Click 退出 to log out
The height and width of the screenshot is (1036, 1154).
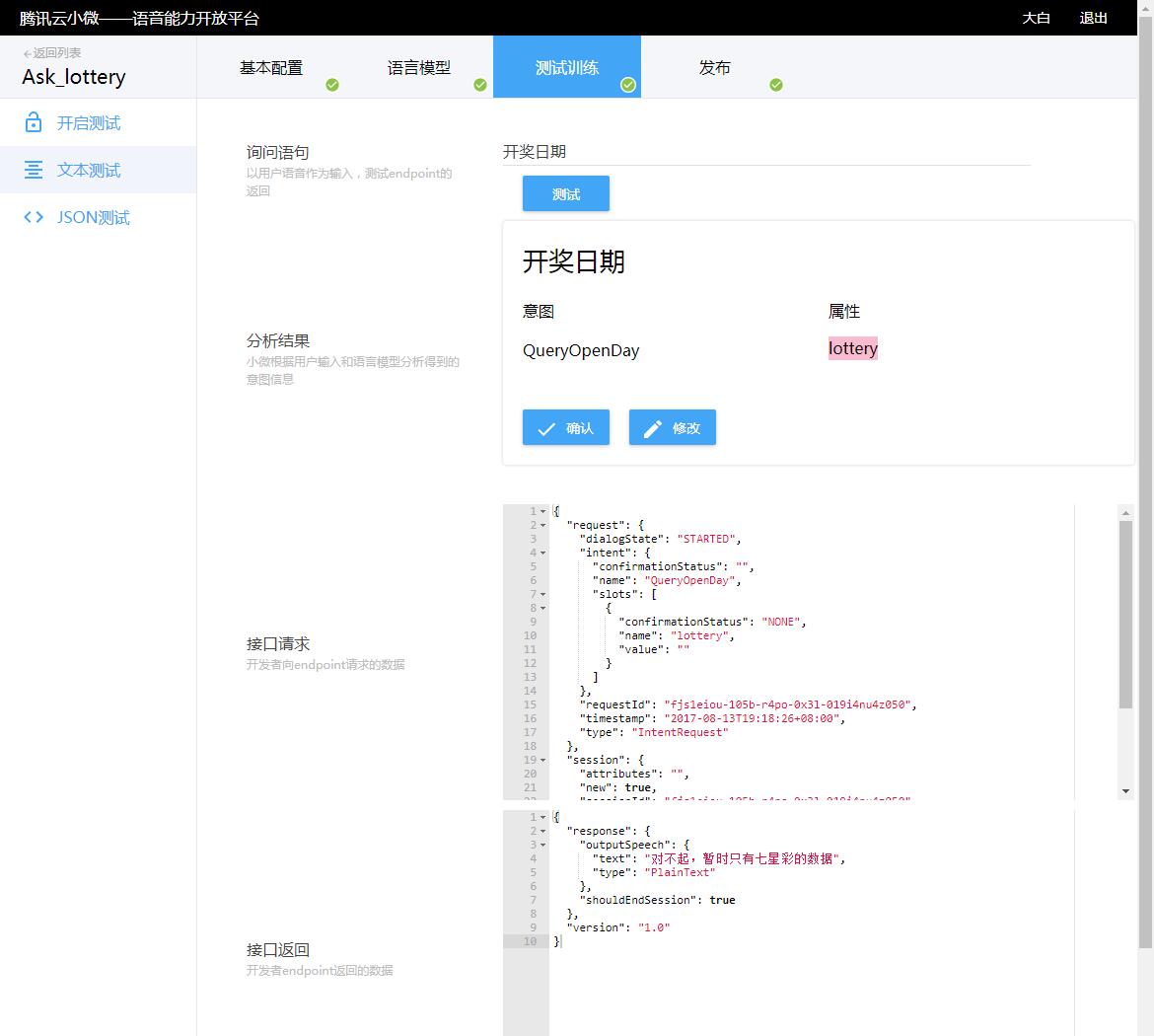point(1092,18)
